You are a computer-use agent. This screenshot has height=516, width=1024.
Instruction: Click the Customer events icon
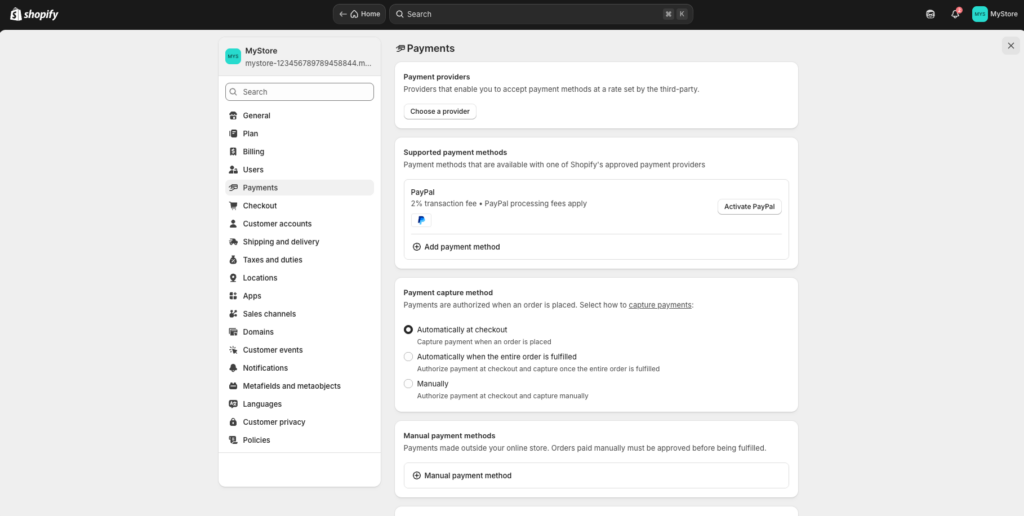233,350
